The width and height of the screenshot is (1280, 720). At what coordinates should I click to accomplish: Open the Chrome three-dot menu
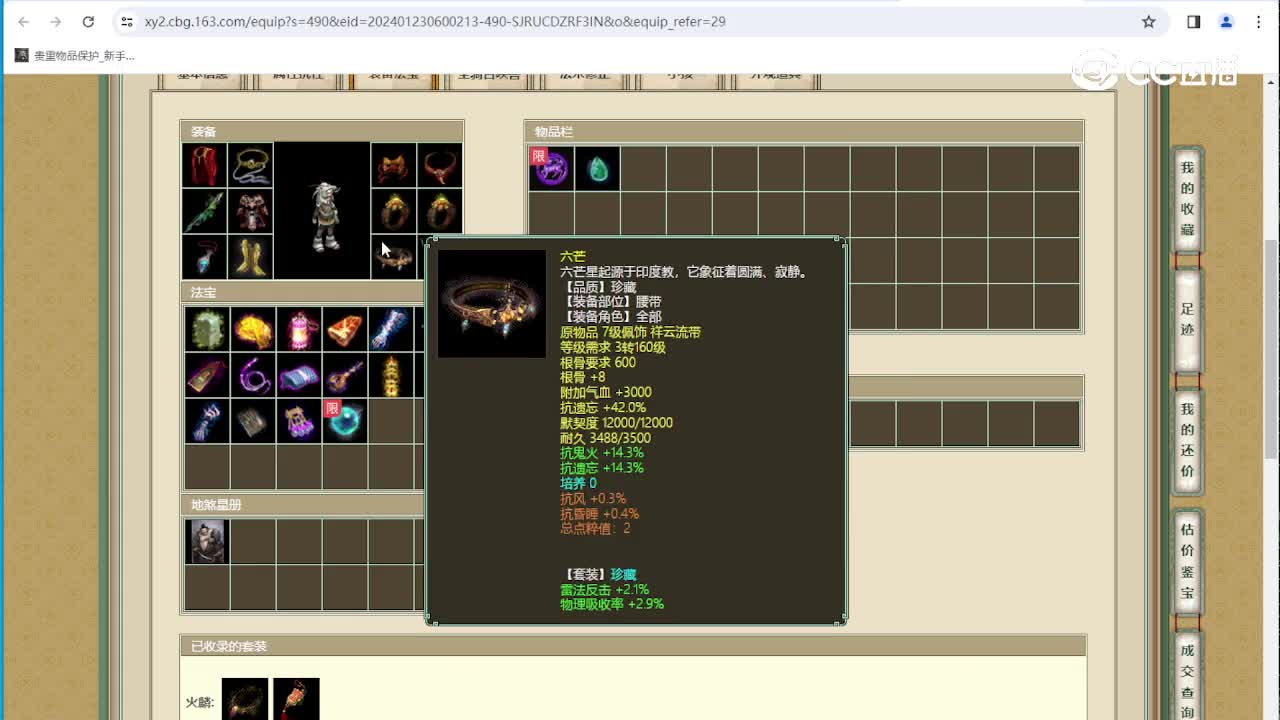point(1258,21)
